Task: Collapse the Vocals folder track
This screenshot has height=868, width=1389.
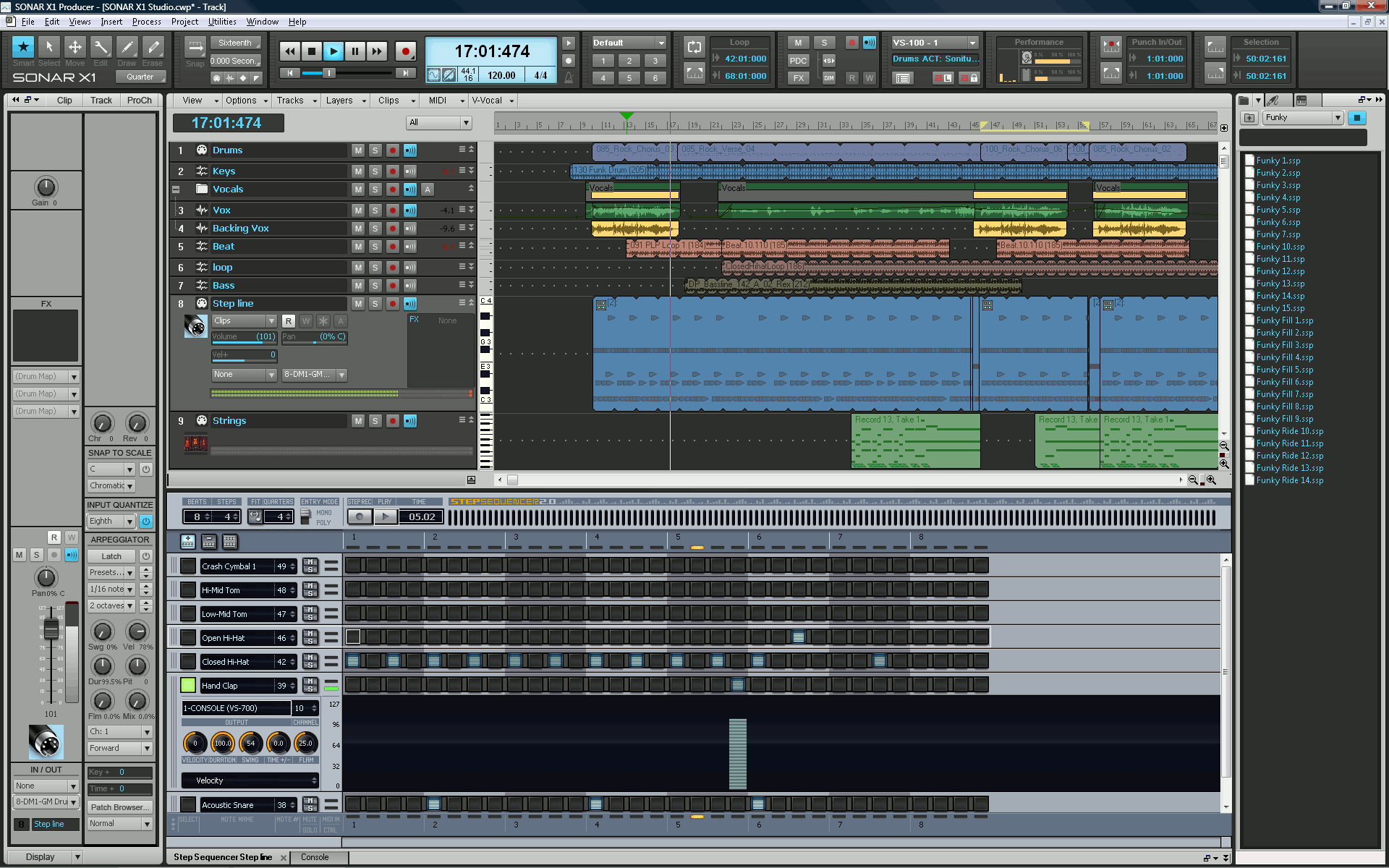Action: pos(175,190)
